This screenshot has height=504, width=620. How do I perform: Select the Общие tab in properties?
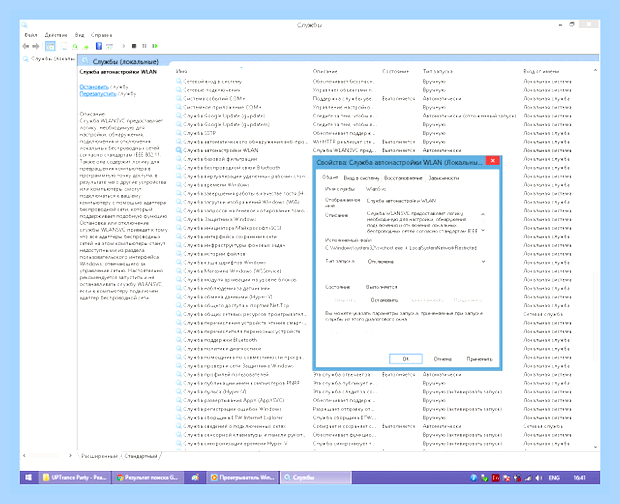click(x=330, y=177)
